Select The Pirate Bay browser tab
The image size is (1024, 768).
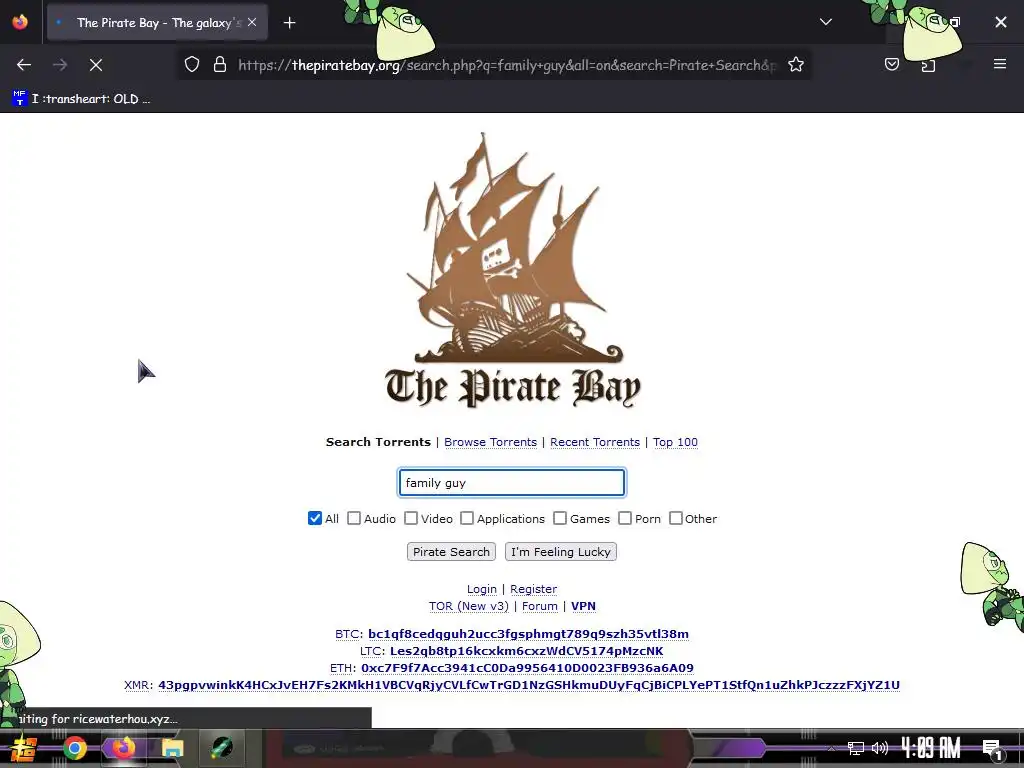pyautogui.click(x=157, y=23)
